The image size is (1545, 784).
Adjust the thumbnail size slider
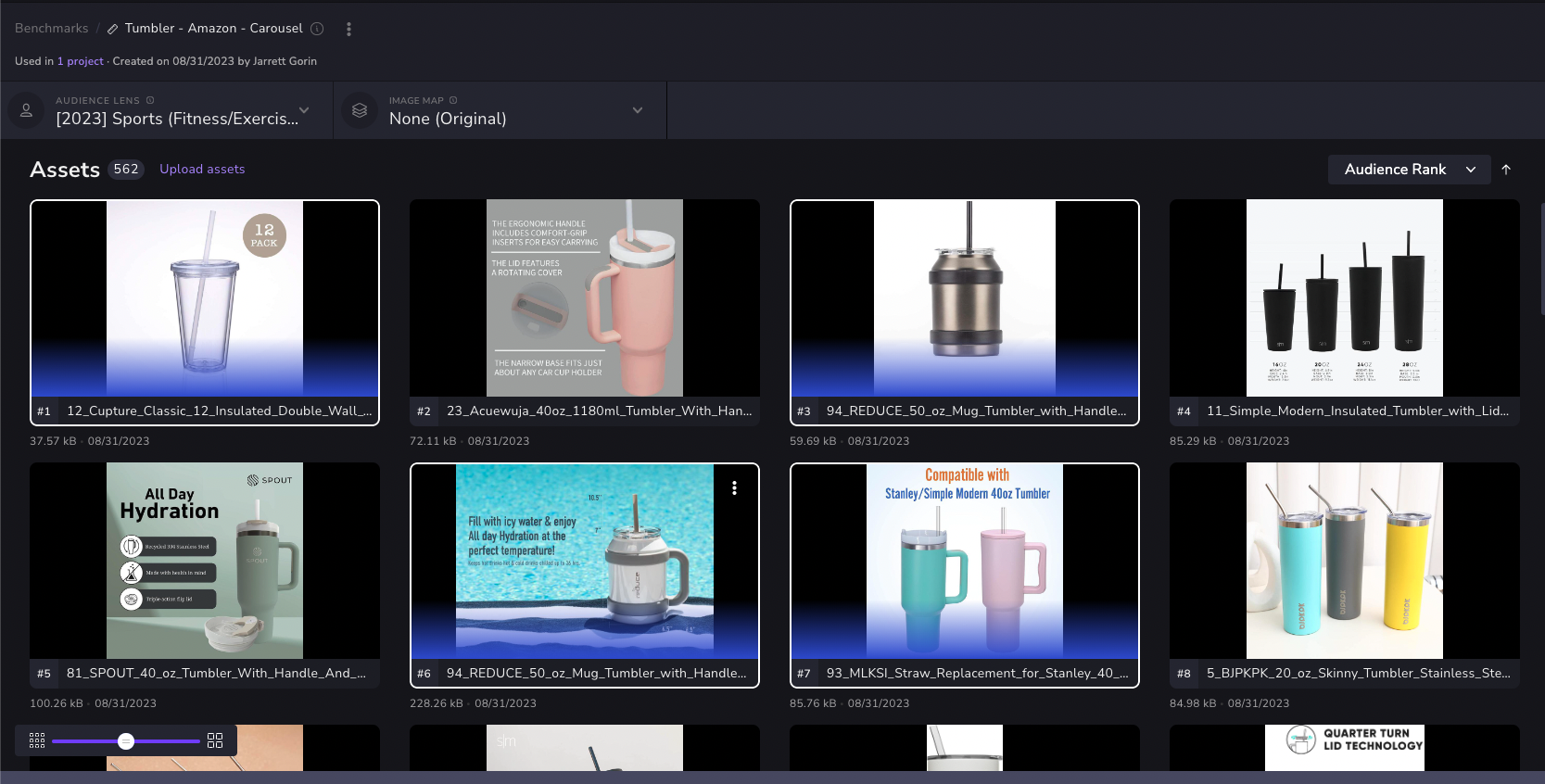point(126,741)
